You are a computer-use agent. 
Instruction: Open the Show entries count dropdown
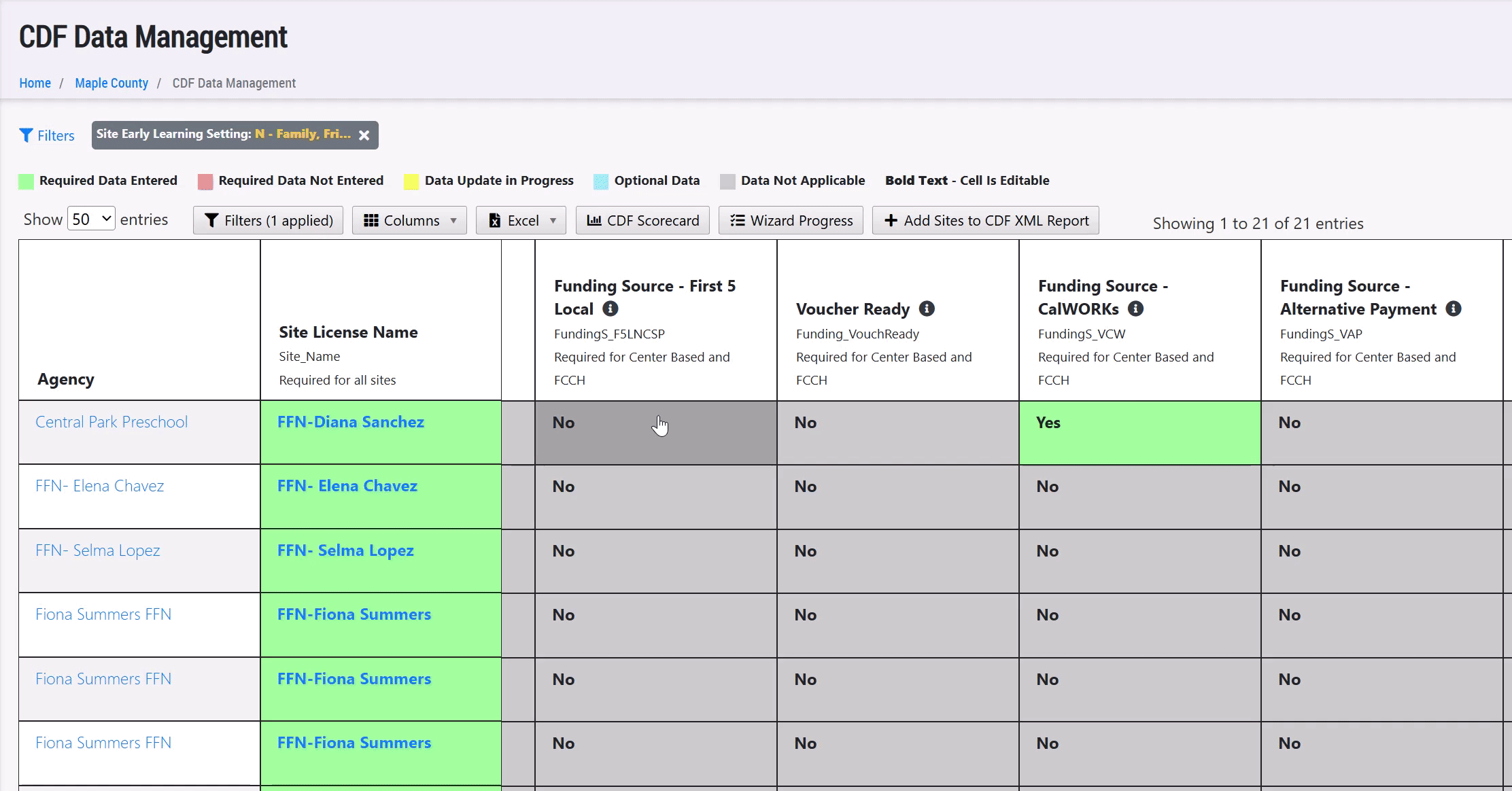point(91,219)
